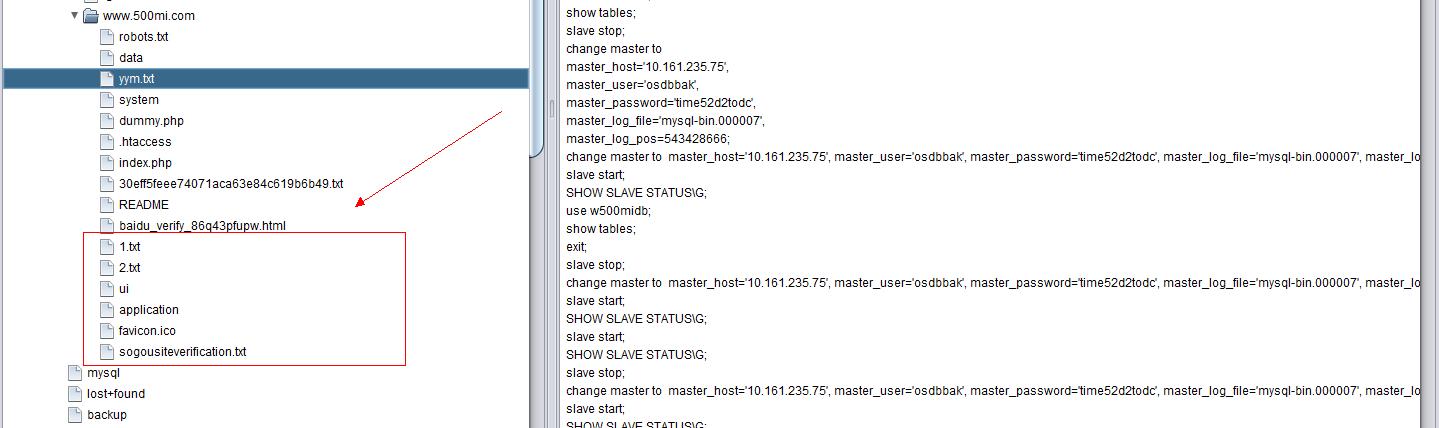The image size is (1439, 428).
Task: Click the application file icon
Action: click(x=107, y=310)
